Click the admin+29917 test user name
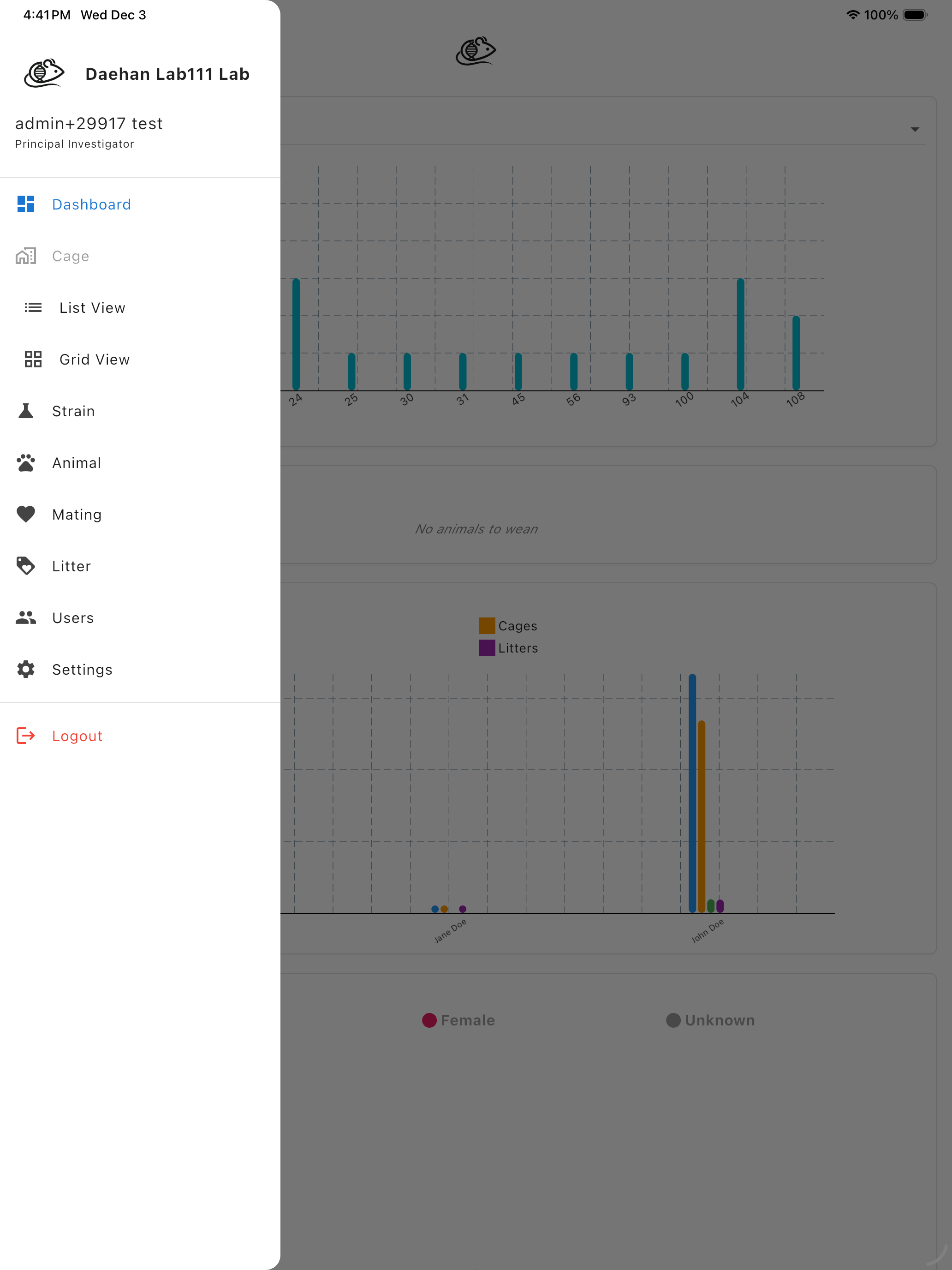 89,123
